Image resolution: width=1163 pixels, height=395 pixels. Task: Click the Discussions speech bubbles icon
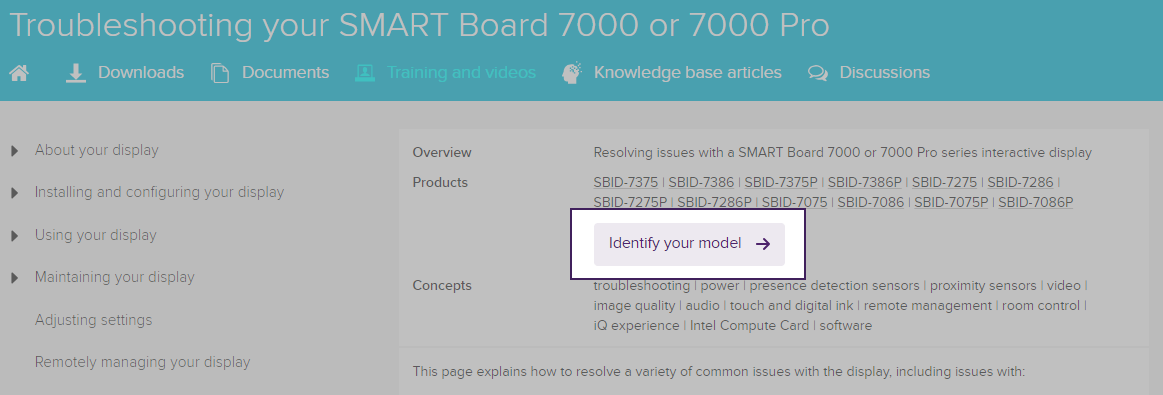818,73
